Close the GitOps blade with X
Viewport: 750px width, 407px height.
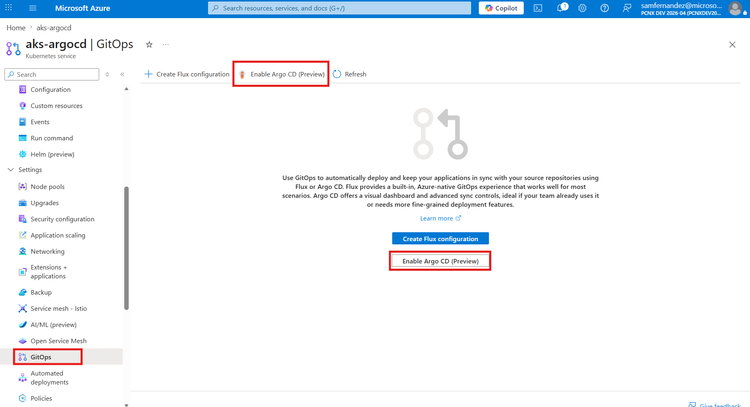click(732, 44)
